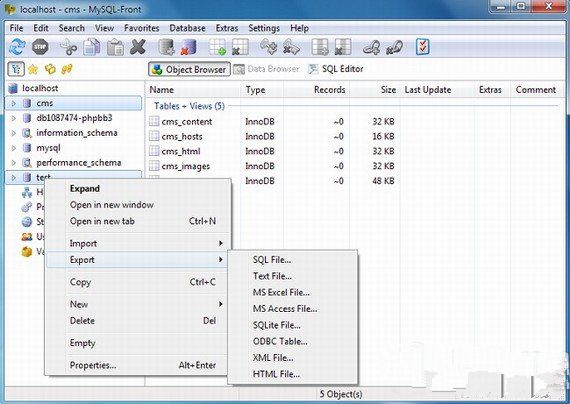Choose MS Excel File... export option

281,292
